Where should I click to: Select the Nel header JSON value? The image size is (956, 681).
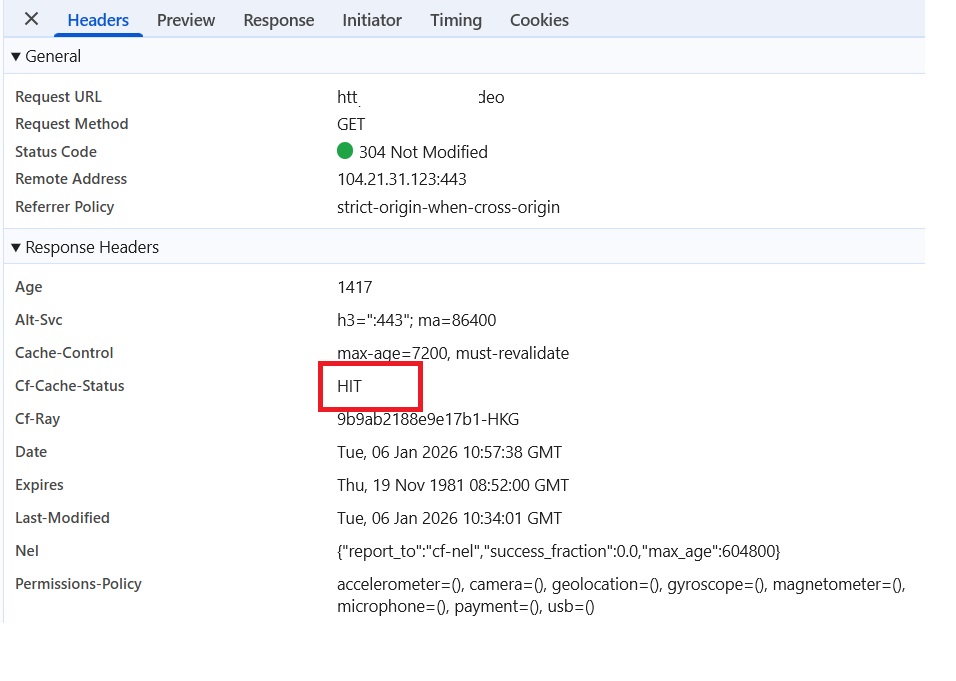[558, 551]
